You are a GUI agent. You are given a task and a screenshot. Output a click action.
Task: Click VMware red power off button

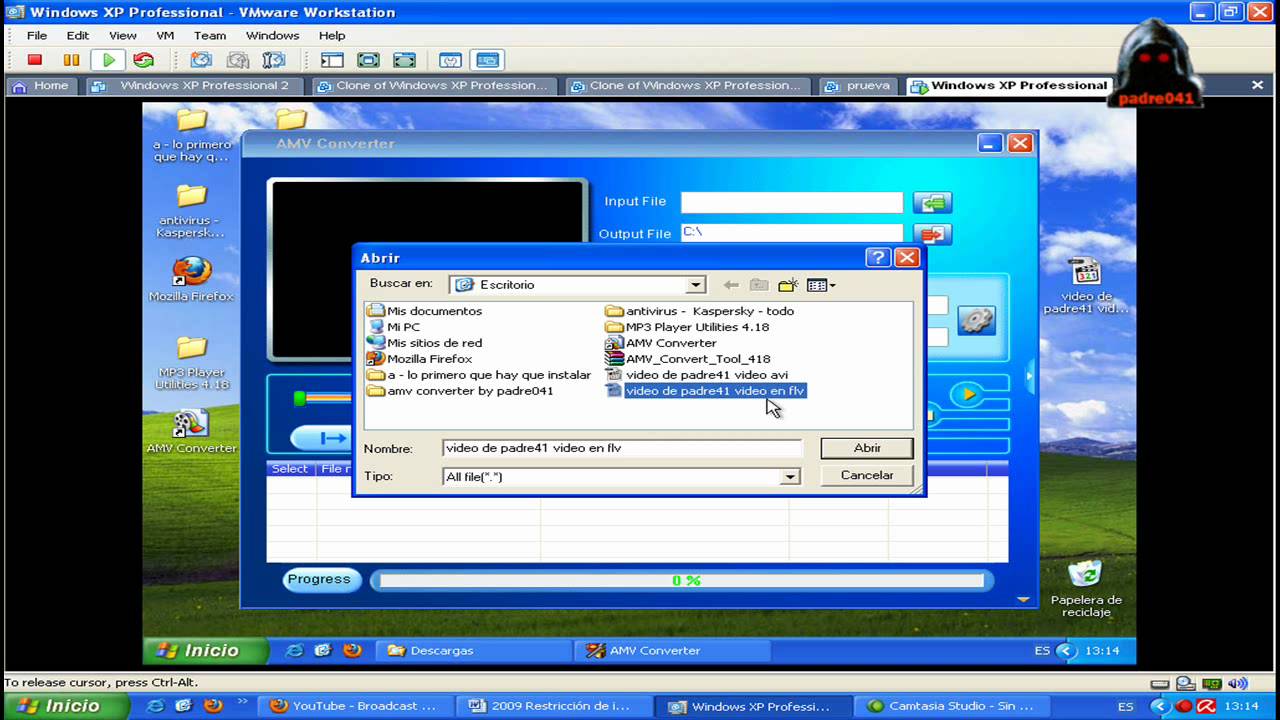tap(35, 60)
